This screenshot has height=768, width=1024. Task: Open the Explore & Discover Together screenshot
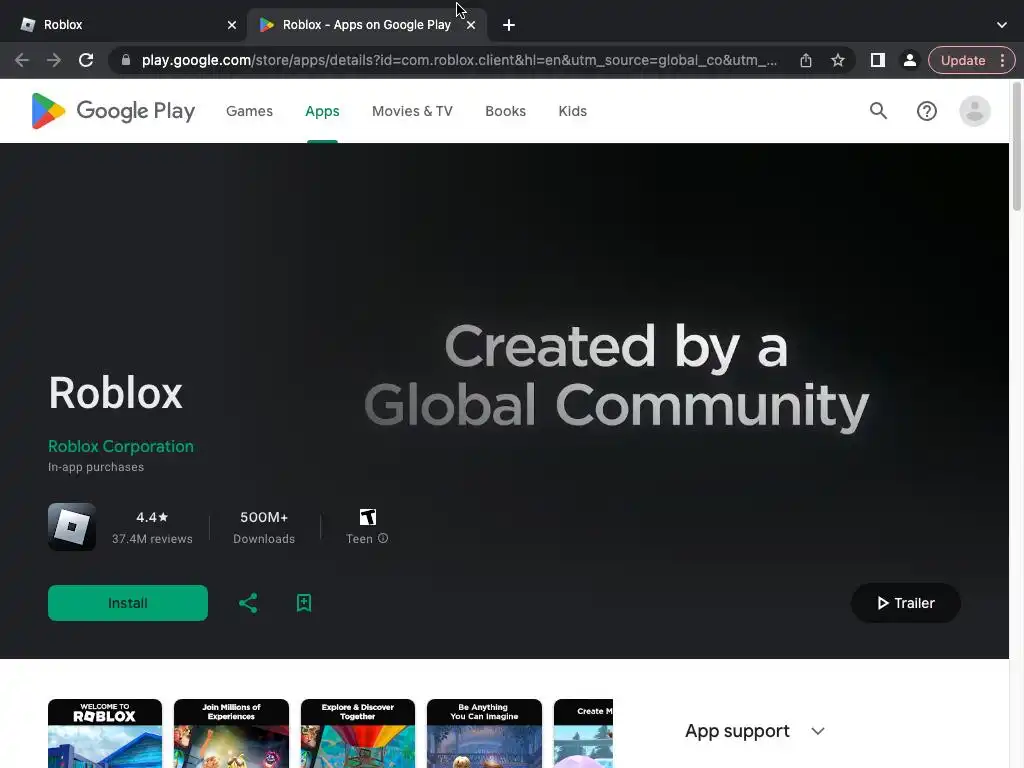click(x=358, y=733)
